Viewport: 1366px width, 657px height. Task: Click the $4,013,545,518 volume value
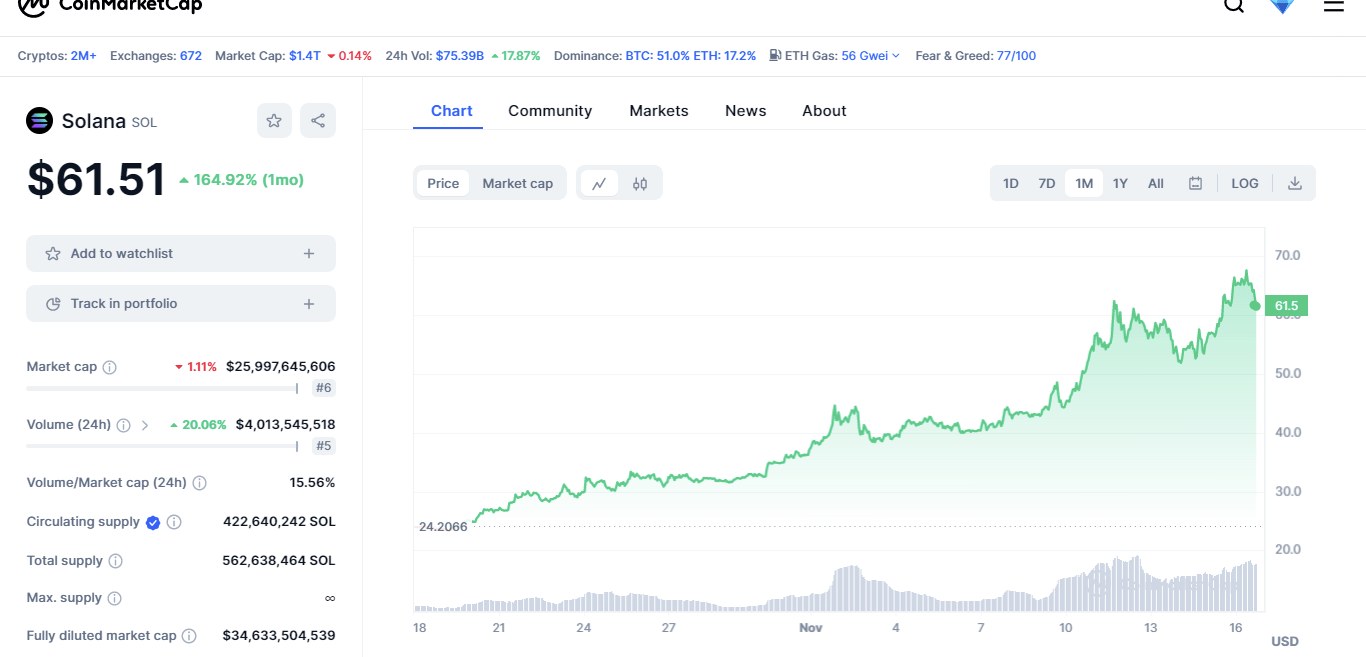tap(286, 425)
